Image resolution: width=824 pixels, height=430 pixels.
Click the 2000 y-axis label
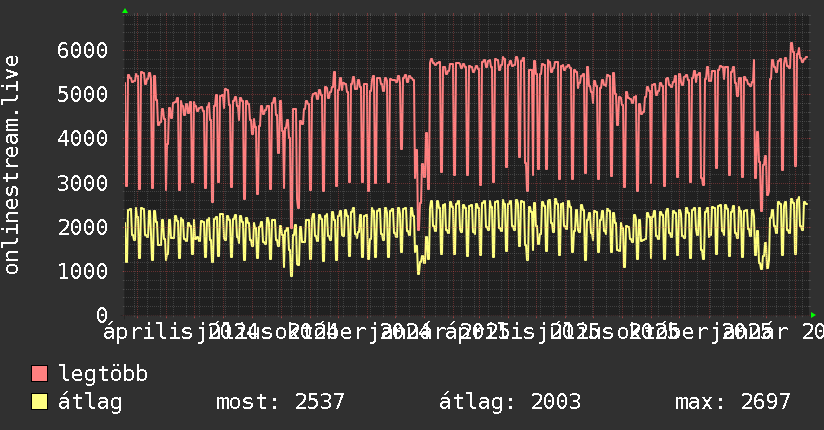click(x=83, y=227)
